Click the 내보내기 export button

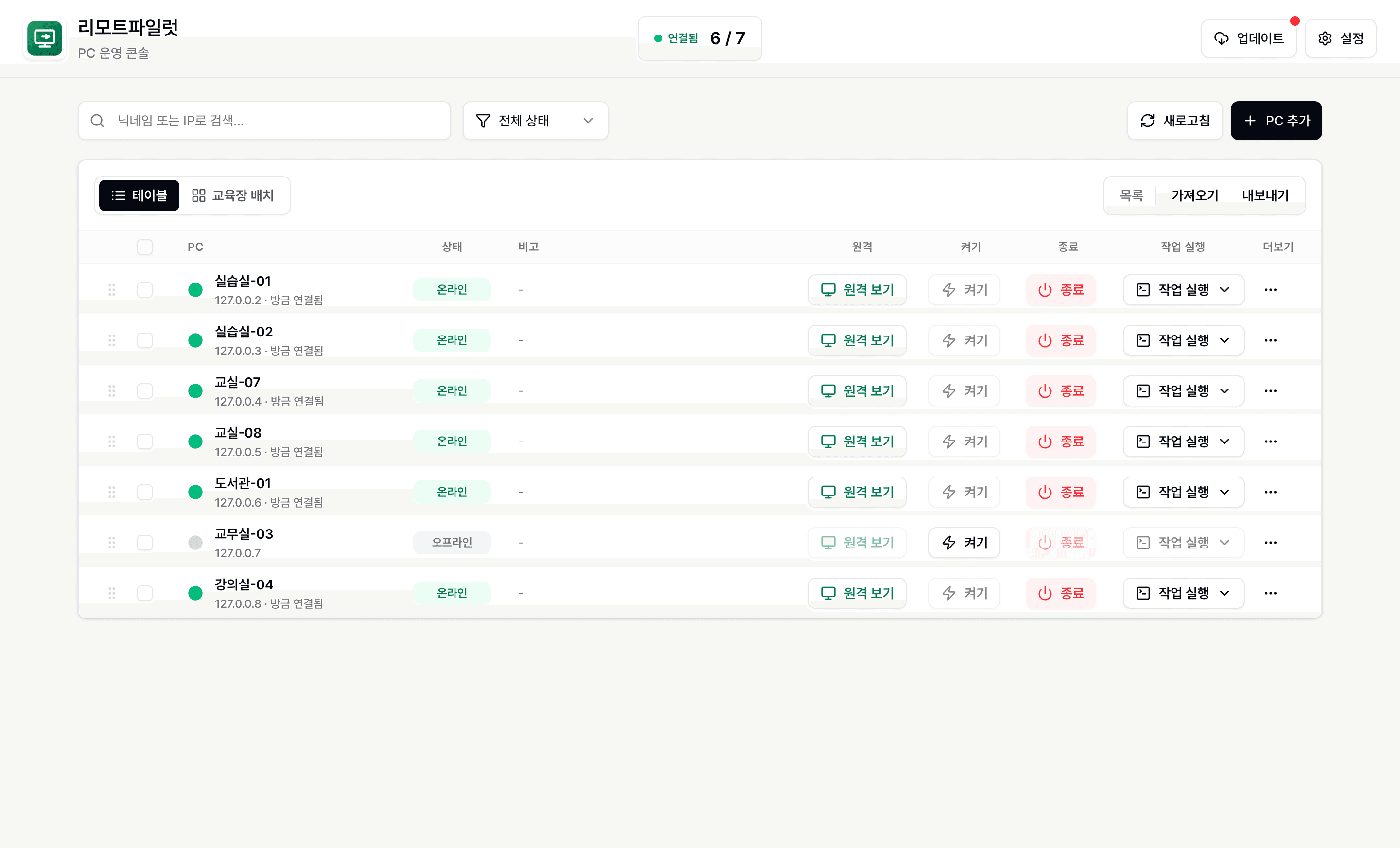tap(1265, 195)
